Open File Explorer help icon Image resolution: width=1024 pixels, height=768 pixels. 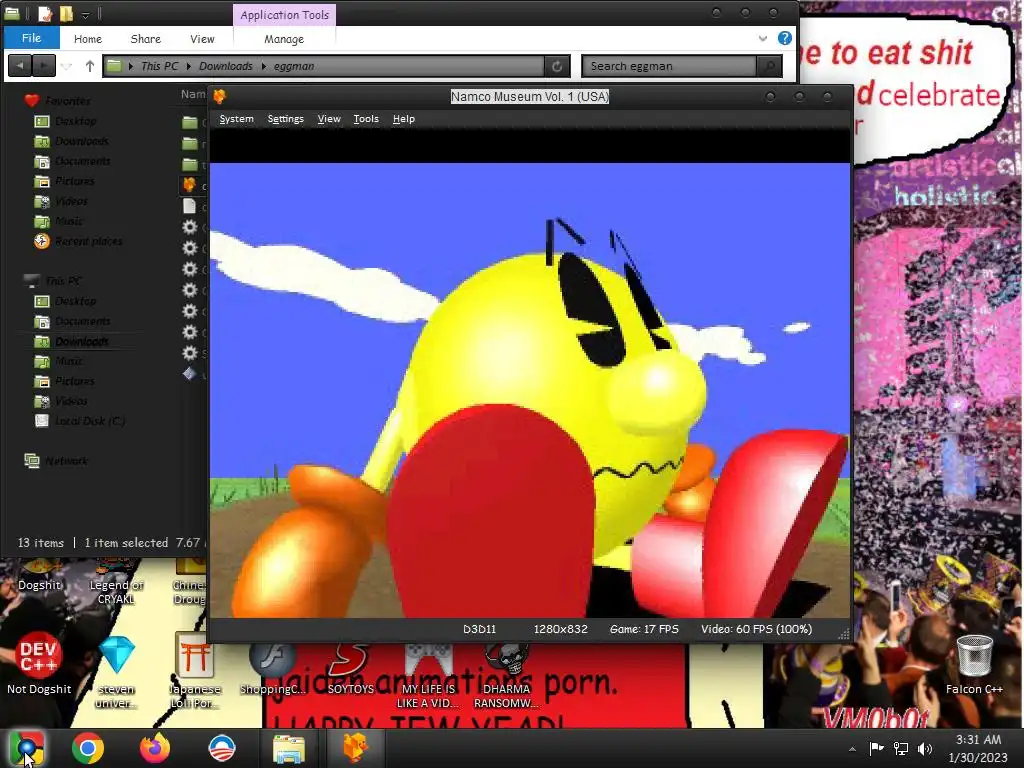click(785, 38)
